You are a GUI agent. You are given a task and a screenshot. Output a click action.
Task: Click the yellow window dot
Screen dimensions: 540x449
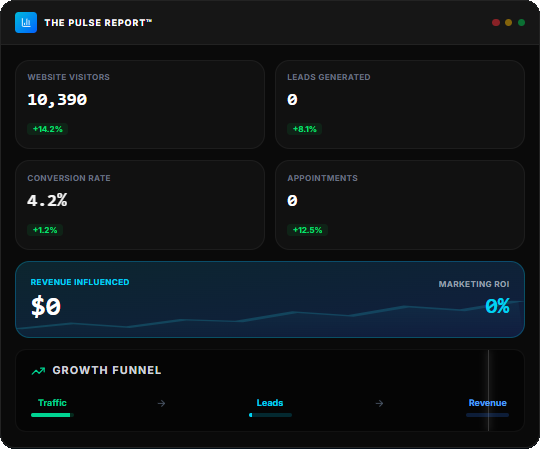coord(508,22)
